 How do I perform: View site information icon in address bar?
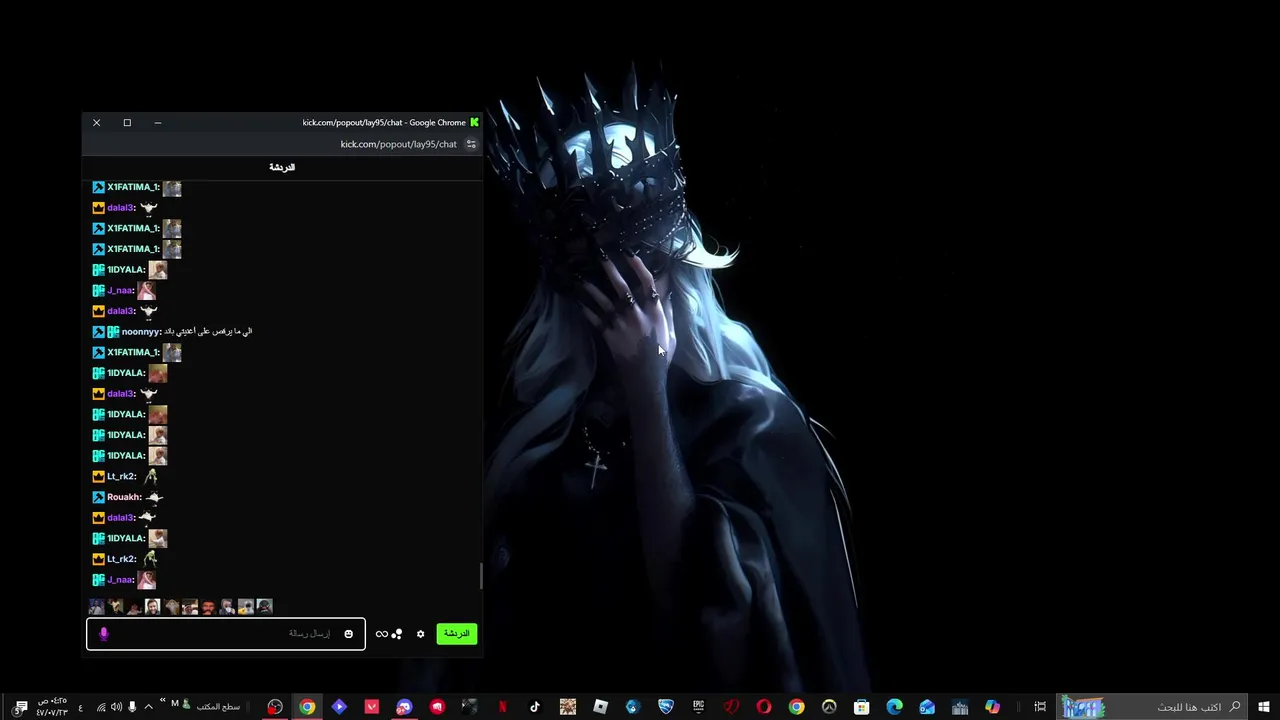[471, 144]
